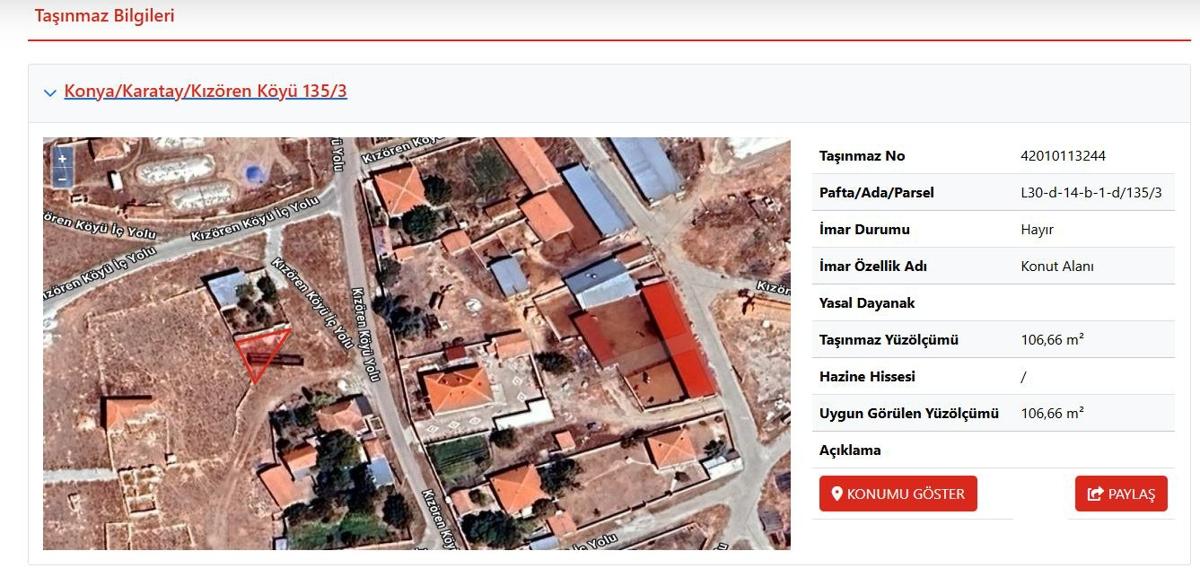Viewport: 1200px width, 577px height.
Task: Select the Taşınmaz Bilgileri heading
Action: (105, 16)
